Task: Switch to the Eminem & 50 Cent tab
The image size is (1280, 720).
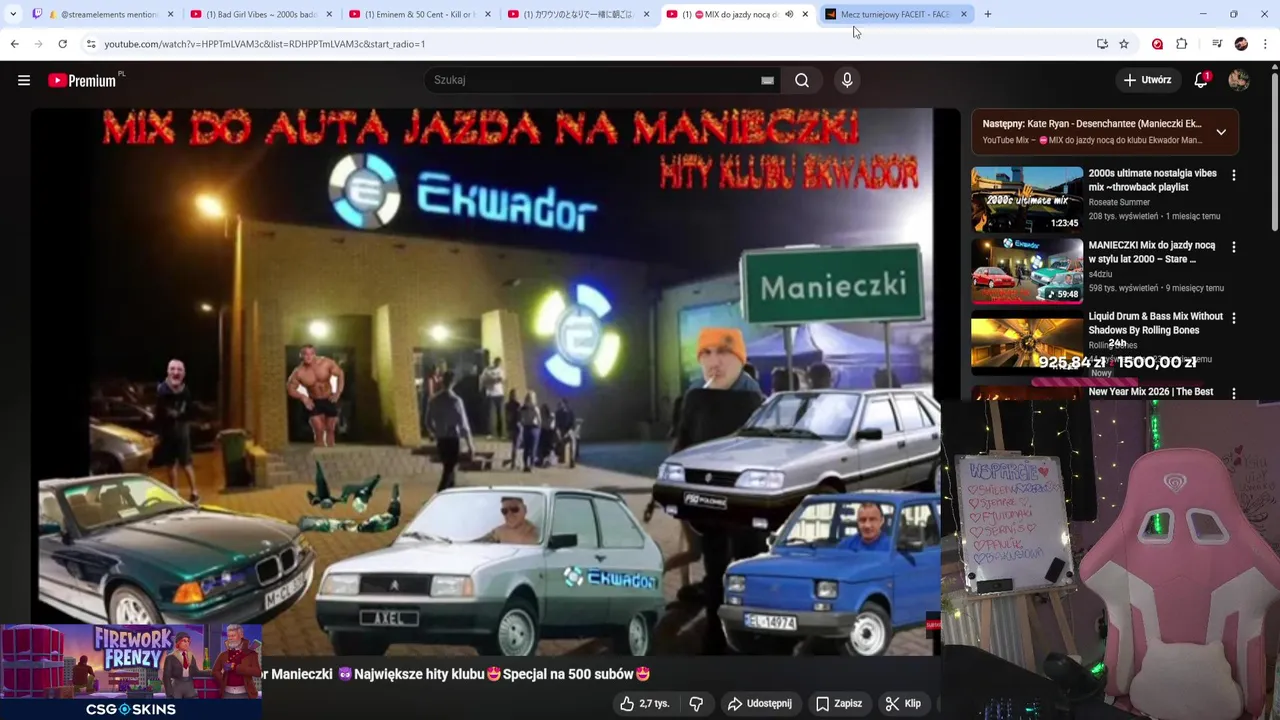Action: 418,14
